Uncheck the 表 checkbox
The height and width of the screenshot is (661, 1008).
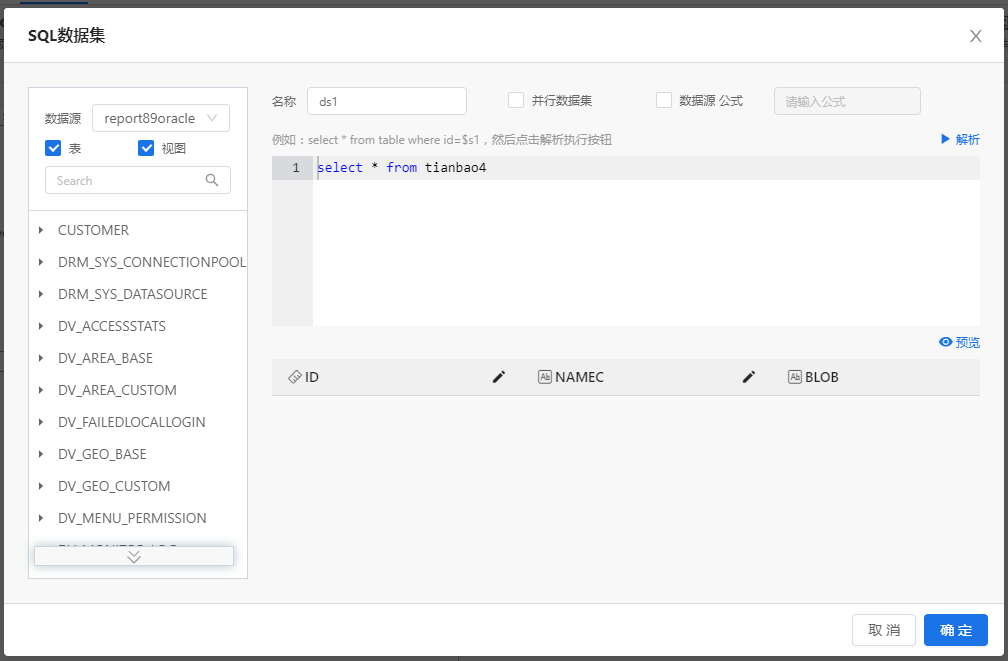(53, 149)
